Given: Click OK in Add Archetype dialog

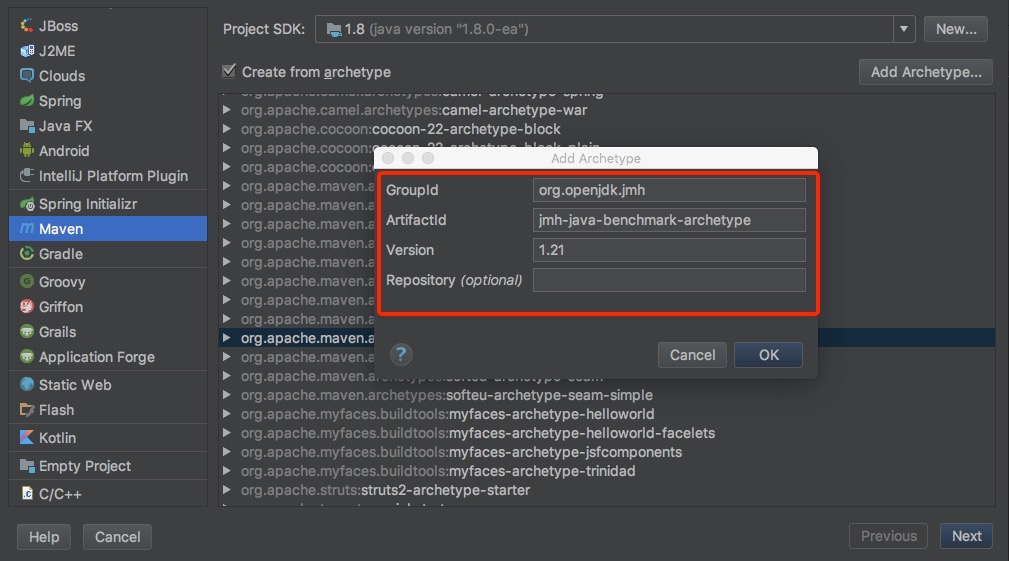Looking at the screenshot, I should (x=768, y=355).
